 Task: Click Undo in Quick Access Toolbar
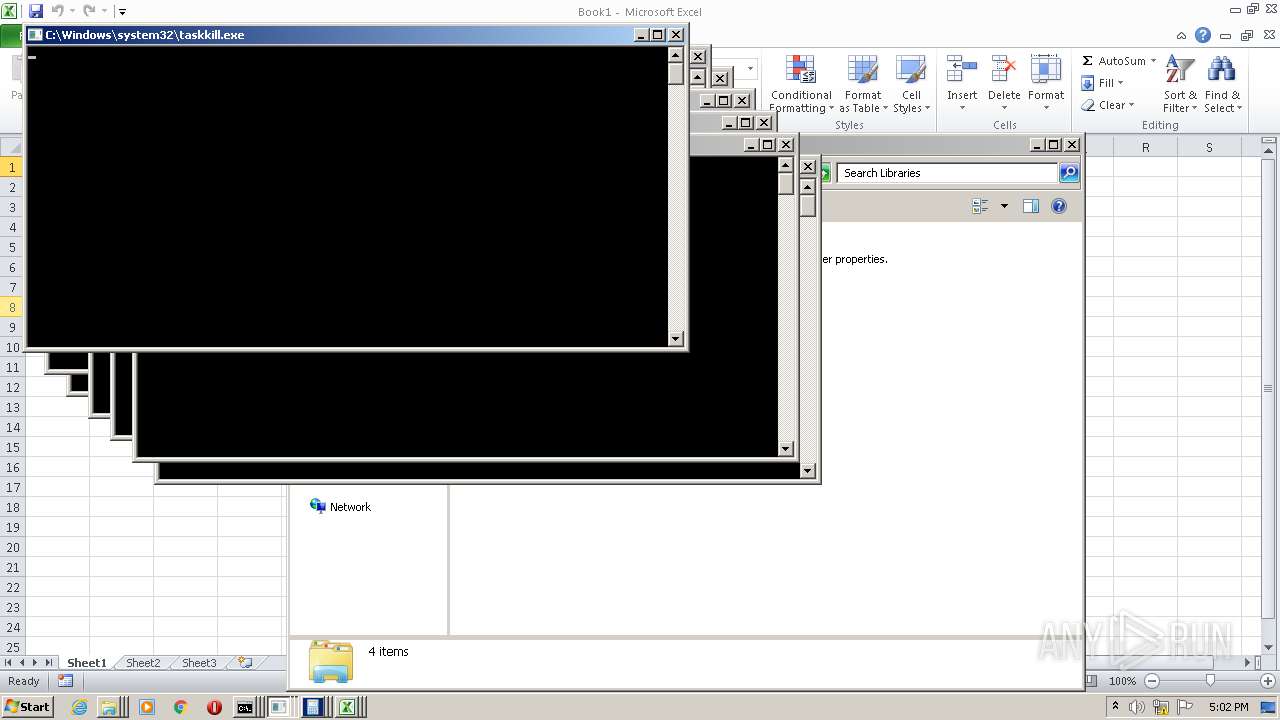point(58,11)
